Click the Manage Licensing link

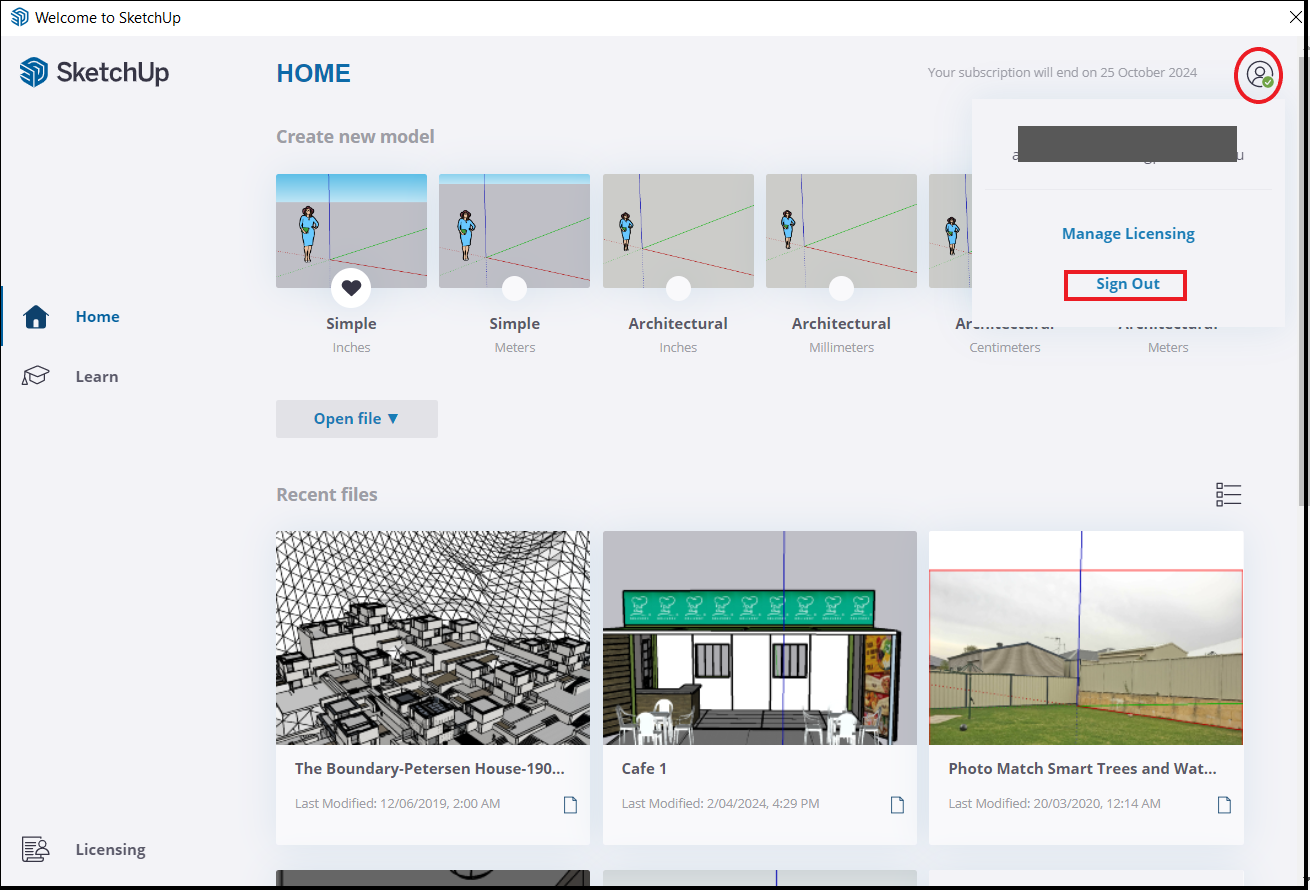point(1128,234)
